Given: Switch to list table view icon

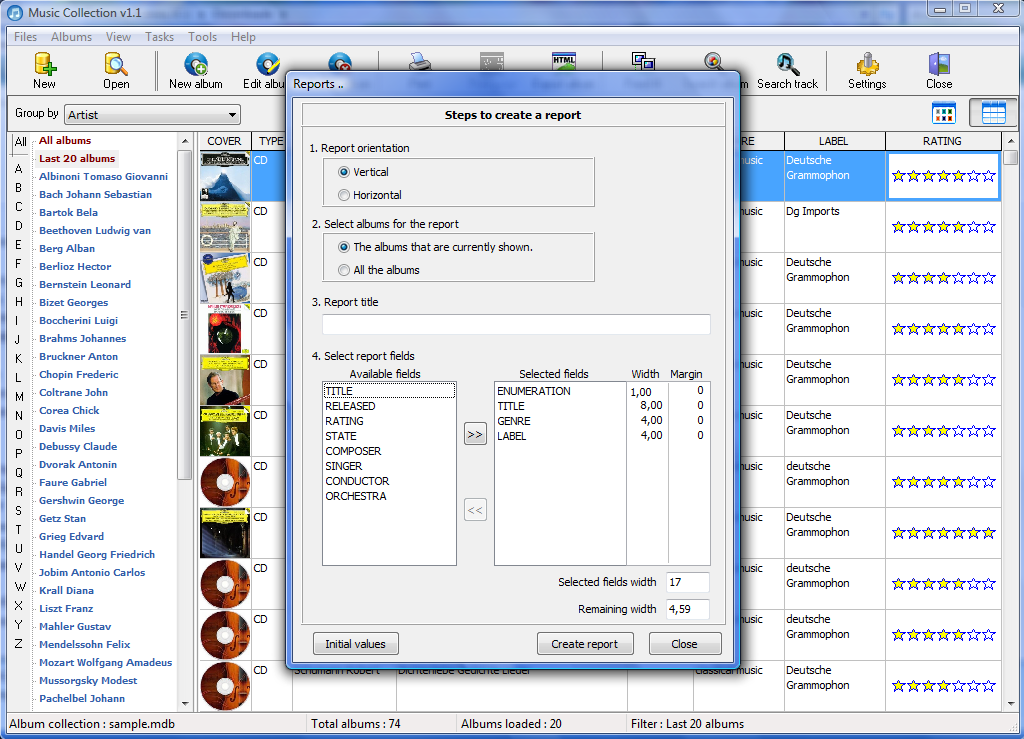Looking at the screenshot, I should (993, 113).
